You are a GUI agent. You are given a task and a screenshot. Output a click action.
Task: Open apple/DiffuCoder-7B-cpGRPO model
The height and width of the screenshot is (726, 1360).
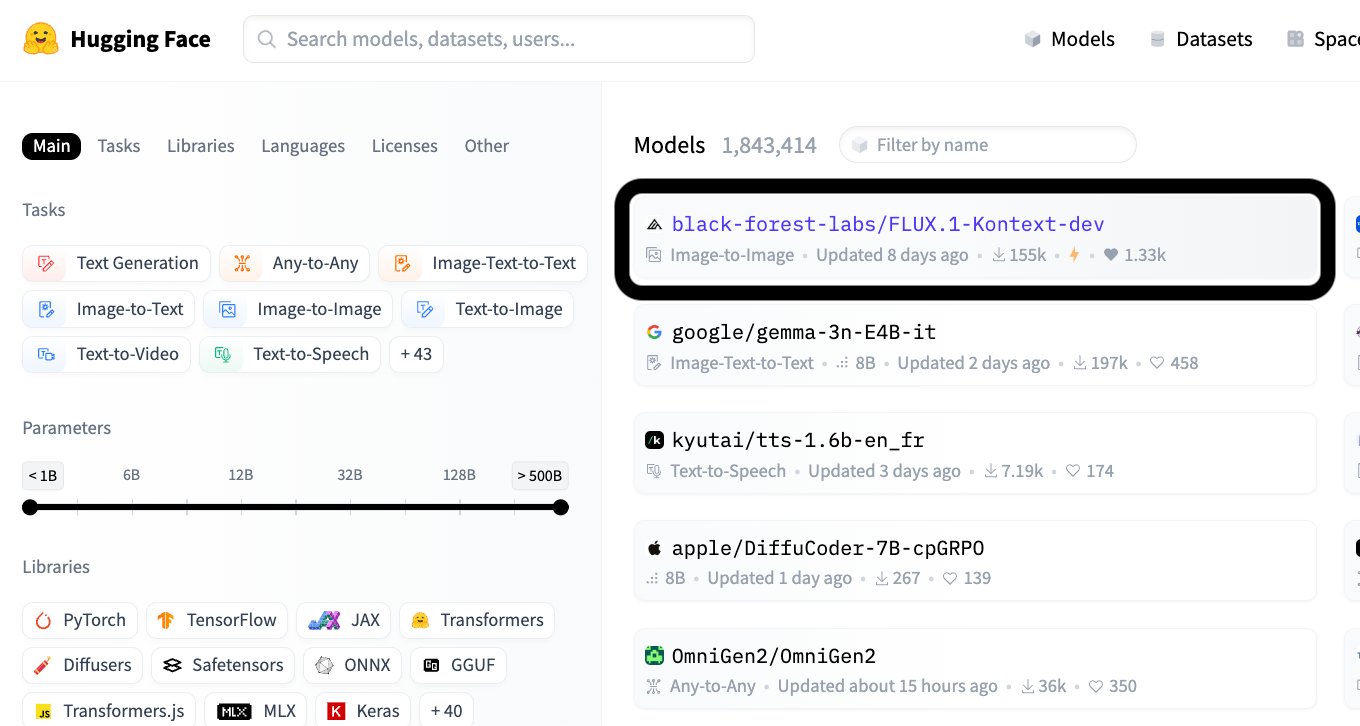(x=975, y=562)
